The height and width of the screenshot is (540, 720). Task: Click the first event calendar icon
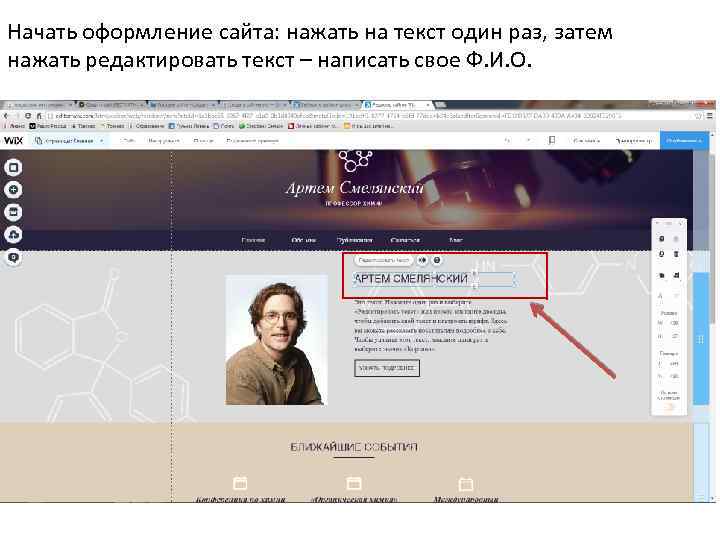click(x=240, y=483)
